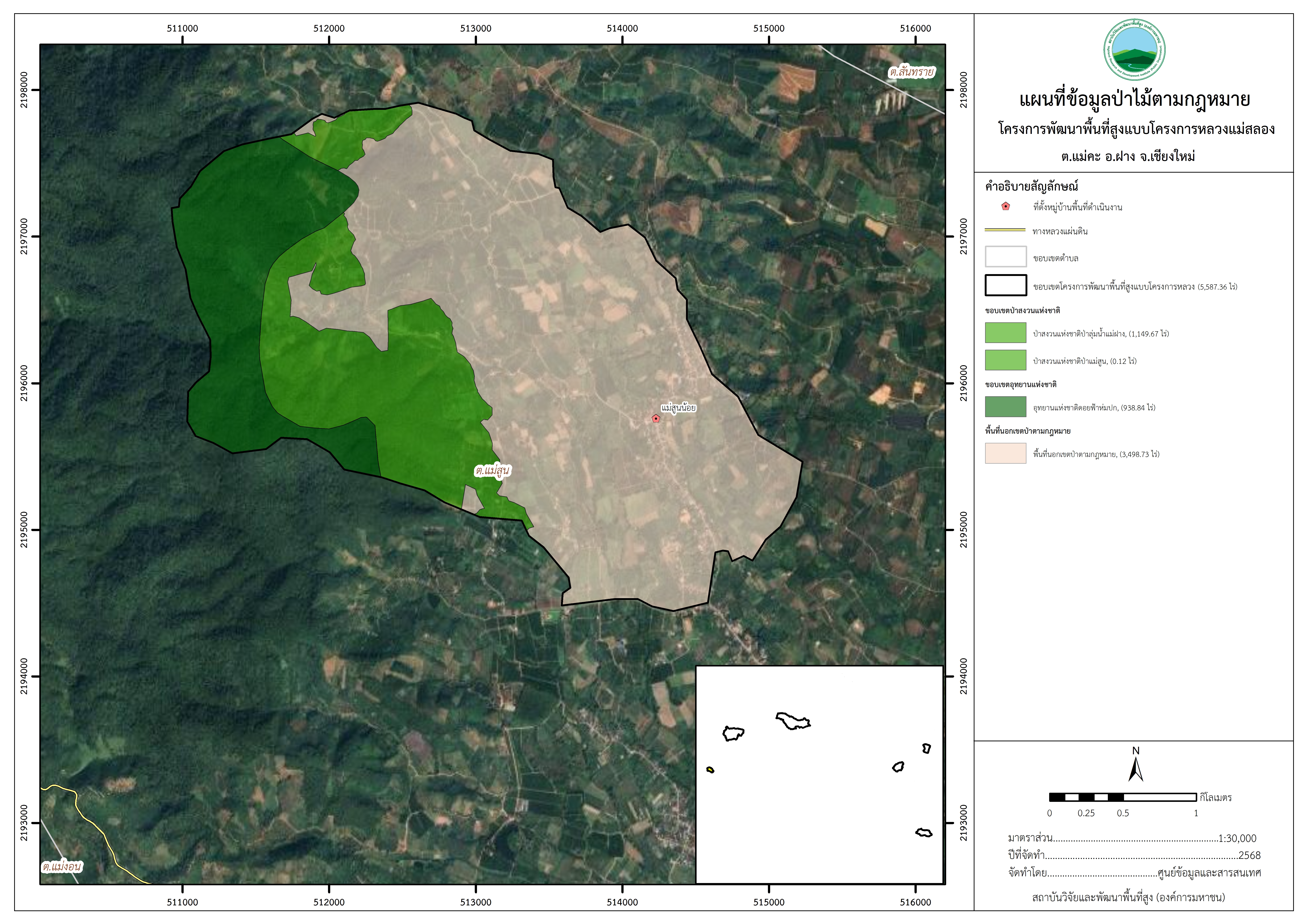
Task: Click the ขอบเขตป่าสงวนแห่งชาติ section heading
Action: pyautogui.click(x=1023, y=311)
